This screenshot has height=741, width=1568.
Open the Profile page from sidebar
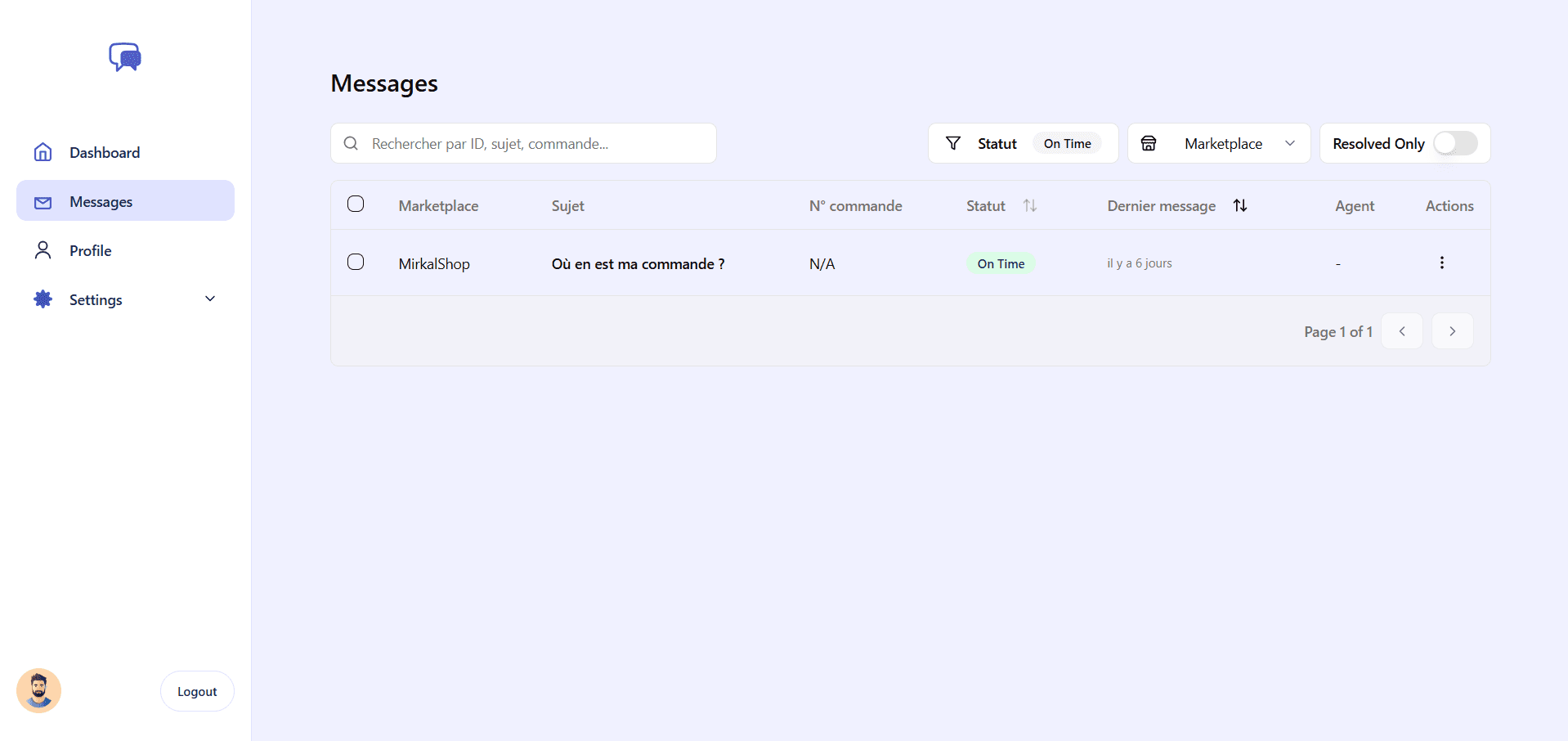(x=90, y=250)
